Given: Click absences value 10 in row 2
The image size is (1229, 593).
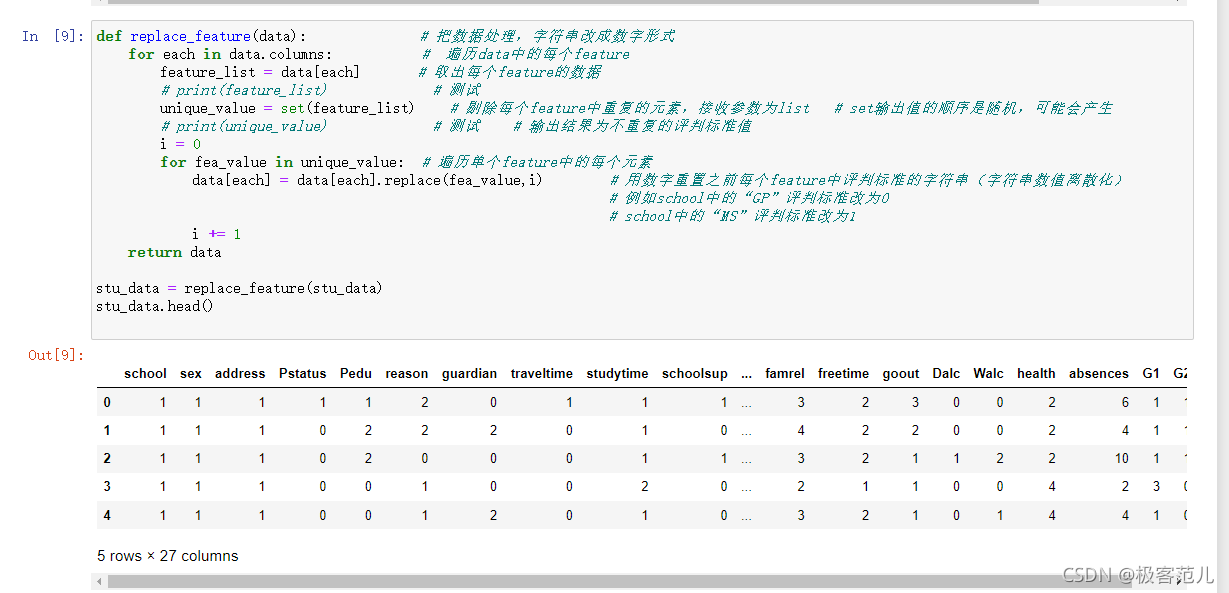Looking at the screenshot, I should [1122, 458].
